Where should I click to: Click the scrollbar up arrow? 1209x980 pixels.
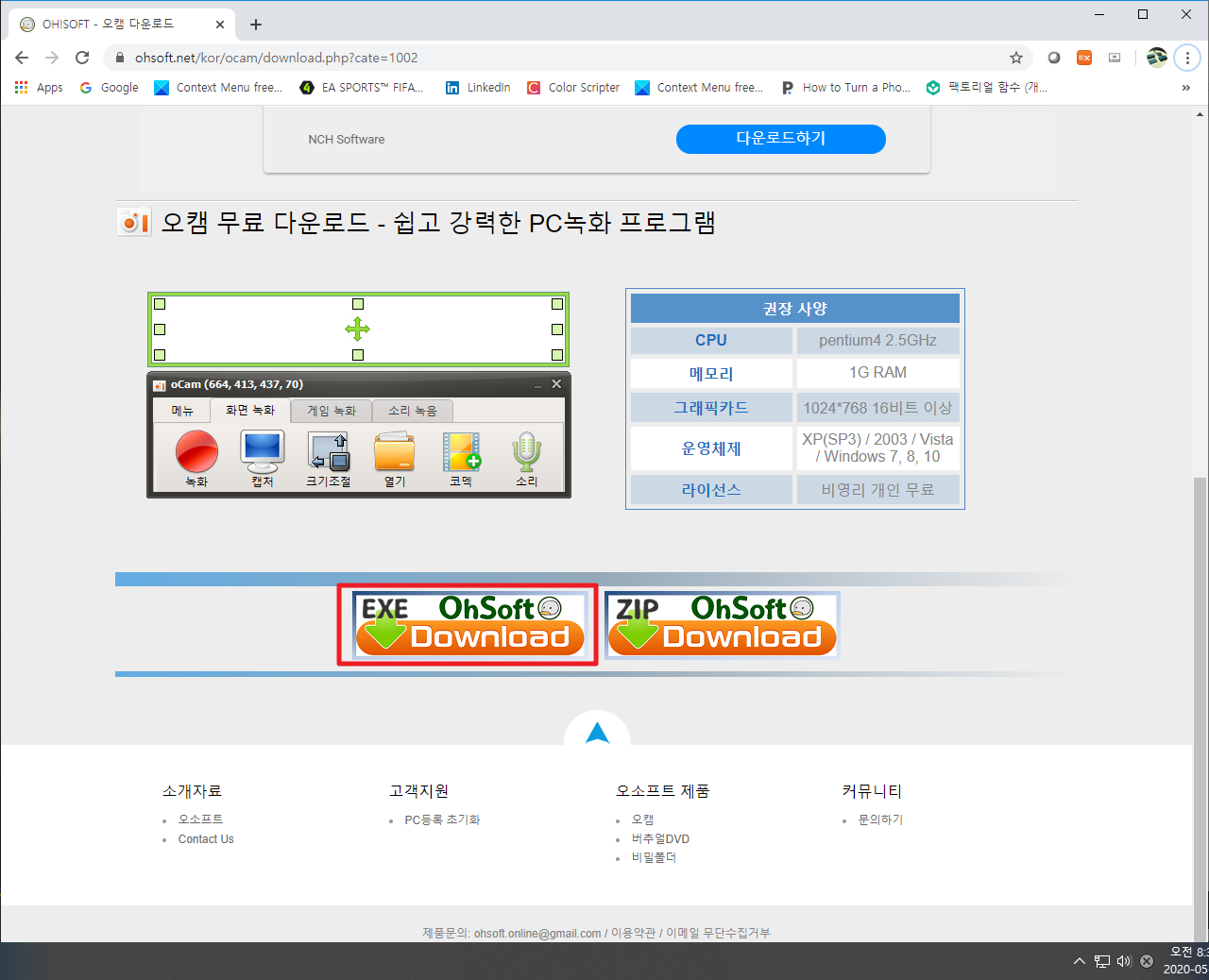click(1200, 113)
